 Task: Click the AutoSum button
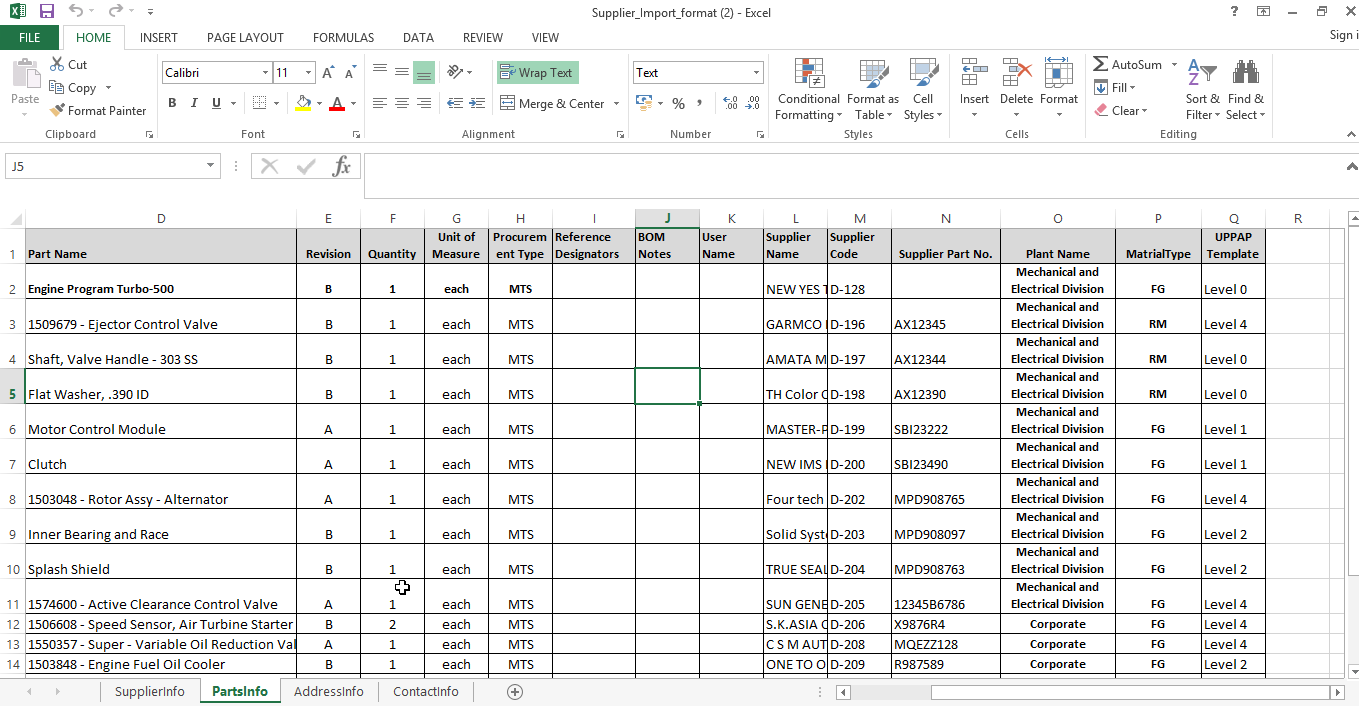(x=1128, y=64)
